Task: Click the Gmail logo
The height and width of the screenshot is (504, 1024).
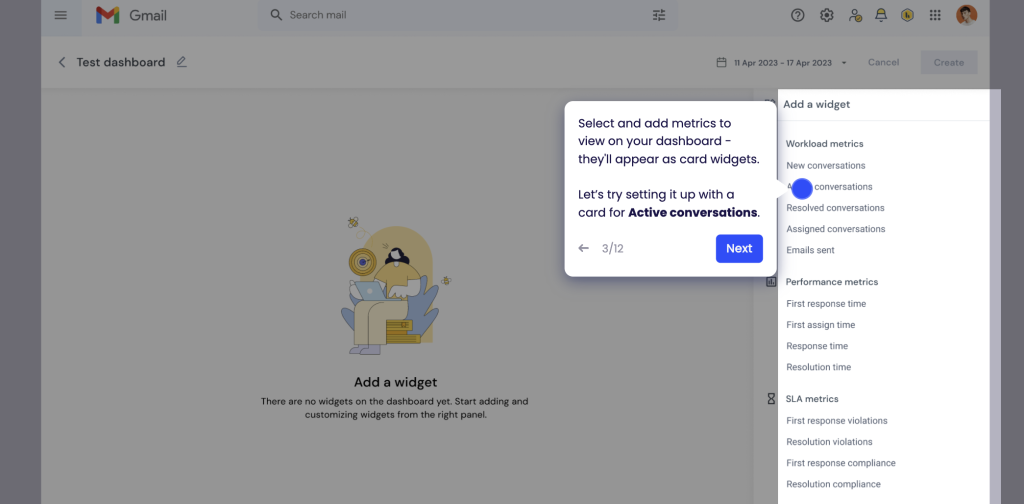Action: [x=131, y=15]
